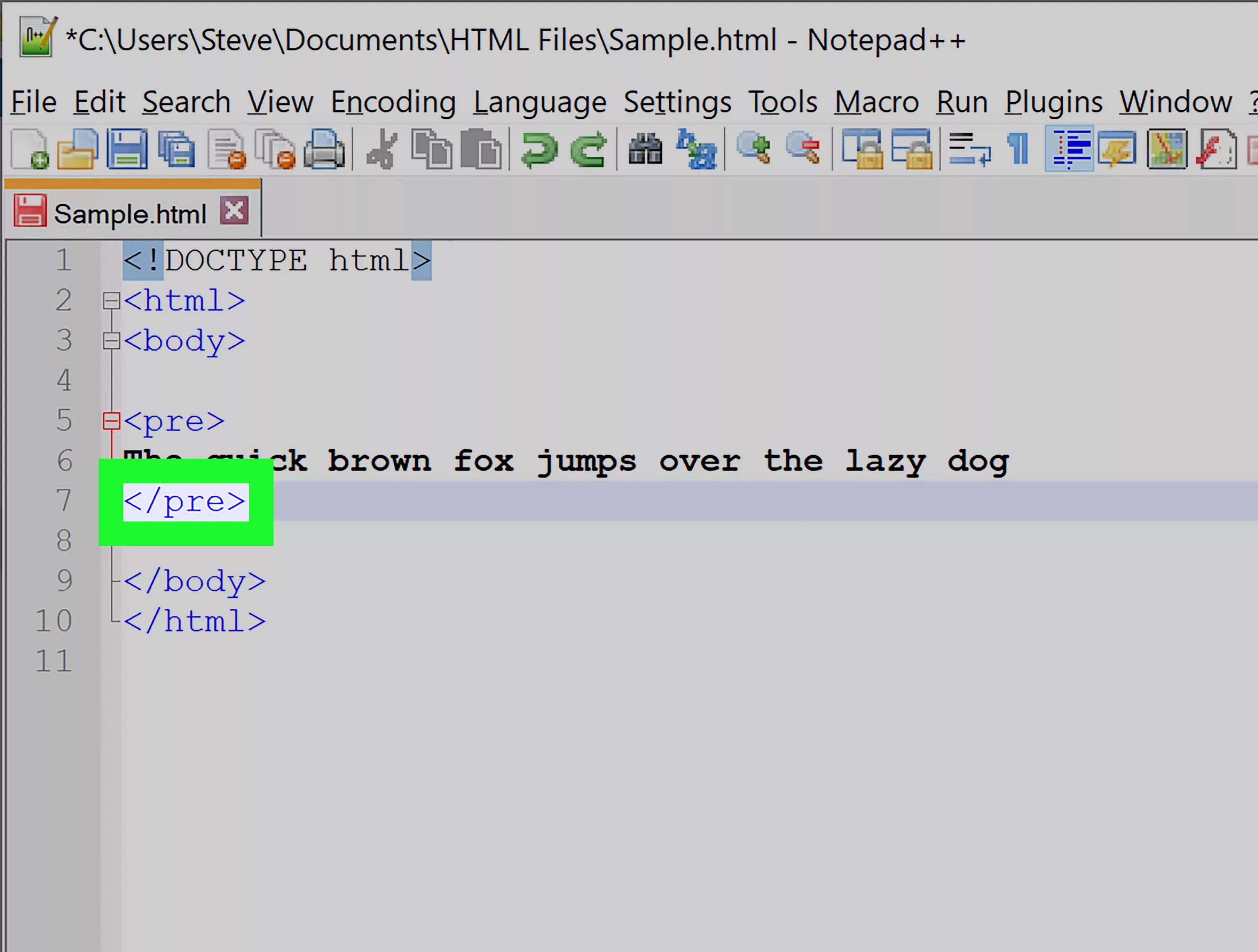Close the Sample.html tab with the X
1258x952 pixels.
pos(234,211)
